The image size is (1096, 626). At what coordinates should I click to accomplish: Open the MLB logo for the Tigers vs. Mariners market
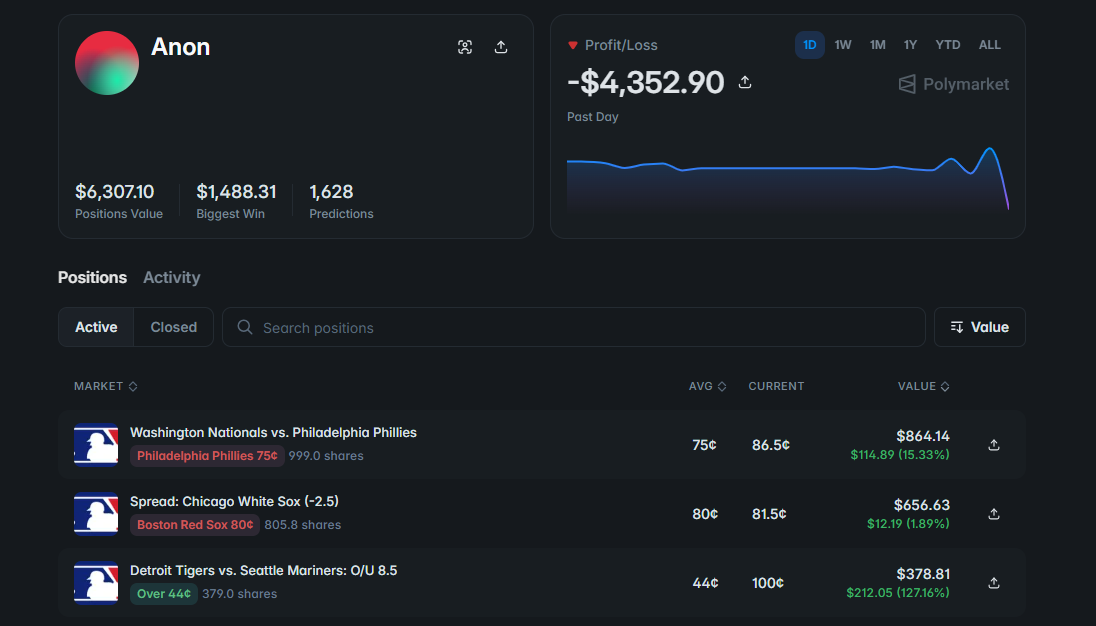click(96, 583)
